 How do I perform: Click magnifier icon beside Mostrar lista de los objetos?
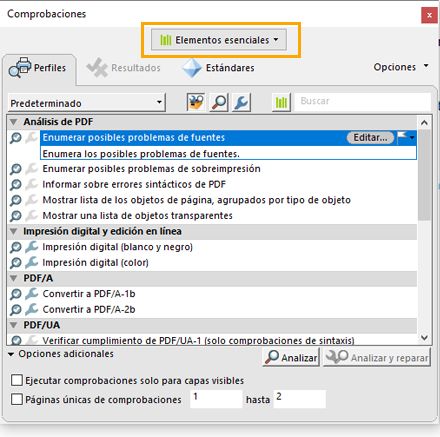tap(16, 200)
